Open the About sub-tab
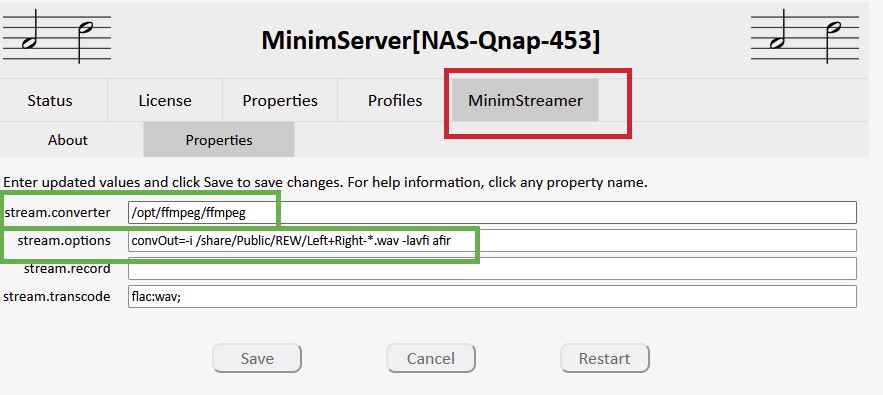The height and width of the screenshot is (395, 883). [68, 140]
